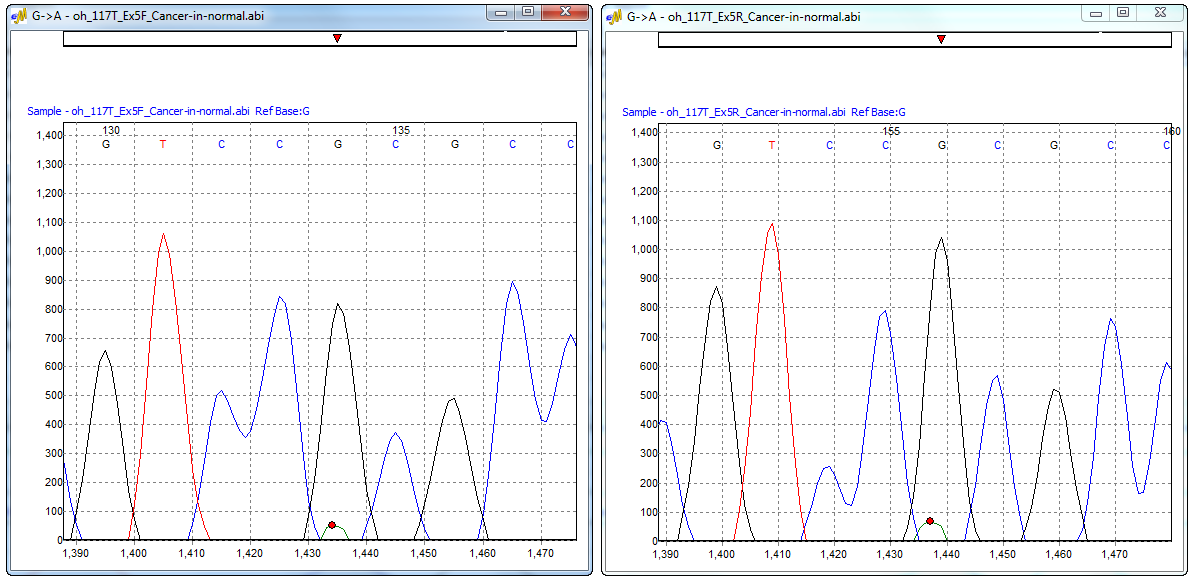
Task: Click the sample label of Ex5R trace
Action: click(764, 112)
